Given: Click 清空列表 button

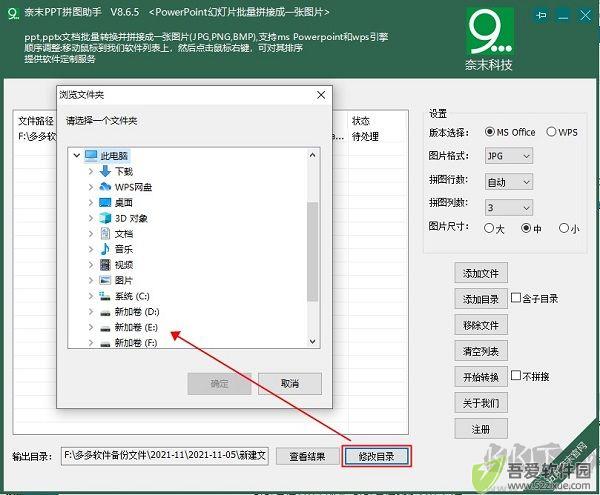Looking at the screenshot, I should [x=481, y=351].
